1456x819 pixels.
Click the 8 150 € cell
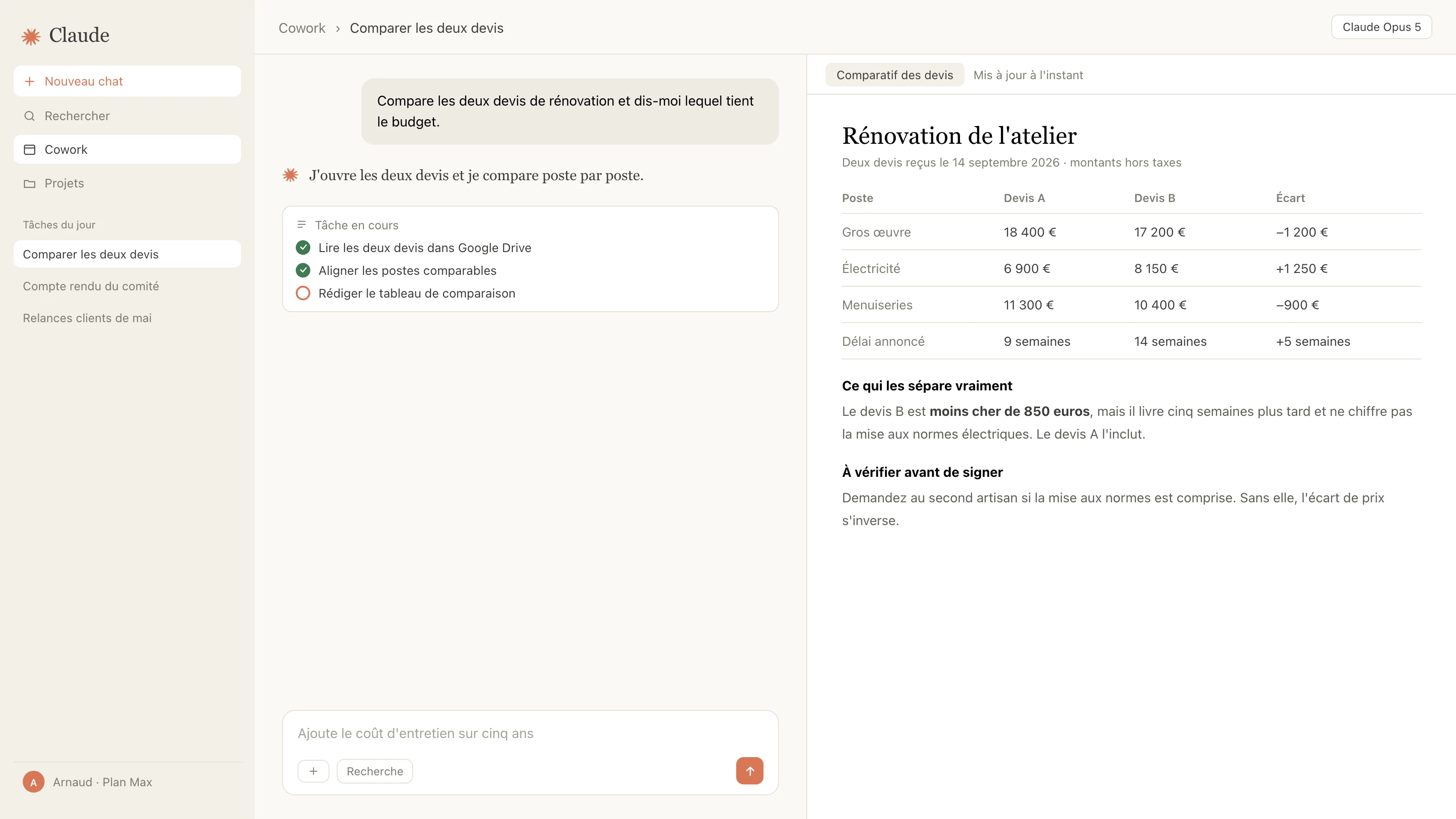click(1157, 269)
